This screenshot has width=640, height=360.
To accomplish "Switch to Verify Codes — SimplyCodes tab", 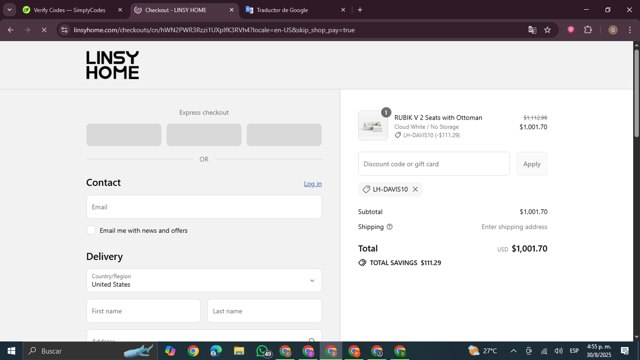I will [x=69, y=10].
